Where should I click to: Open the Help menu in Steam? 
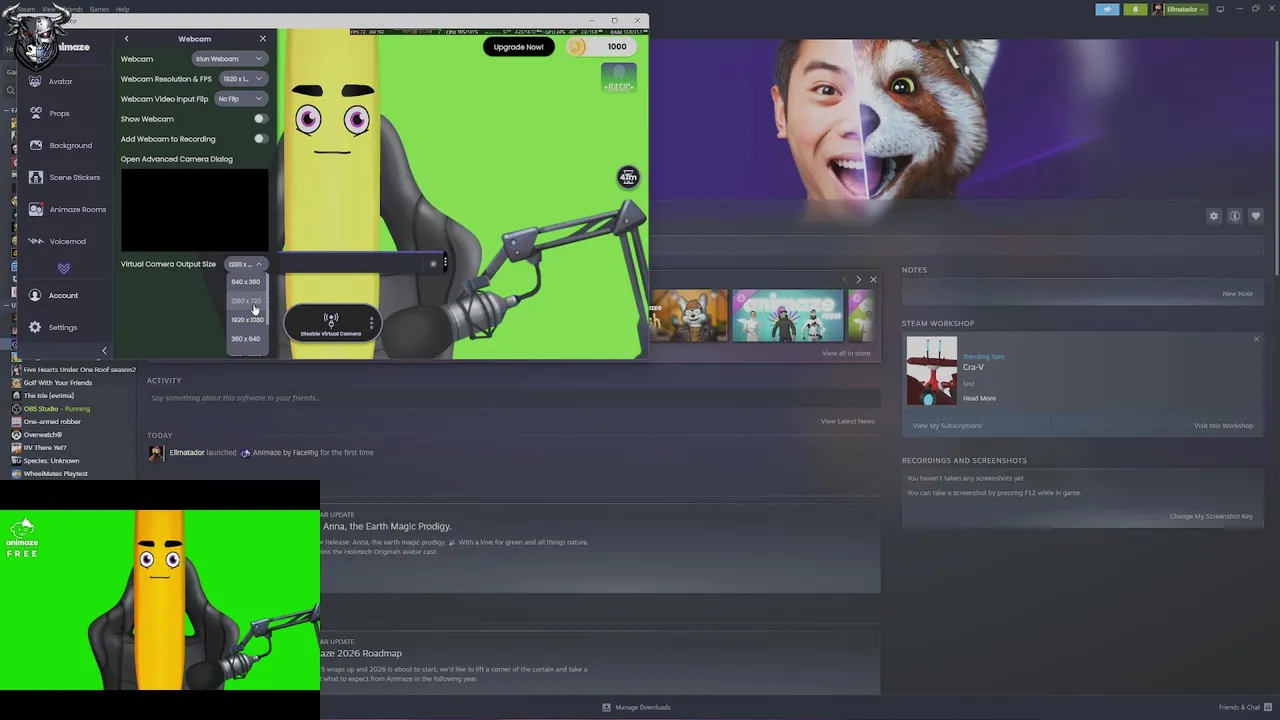122,9
